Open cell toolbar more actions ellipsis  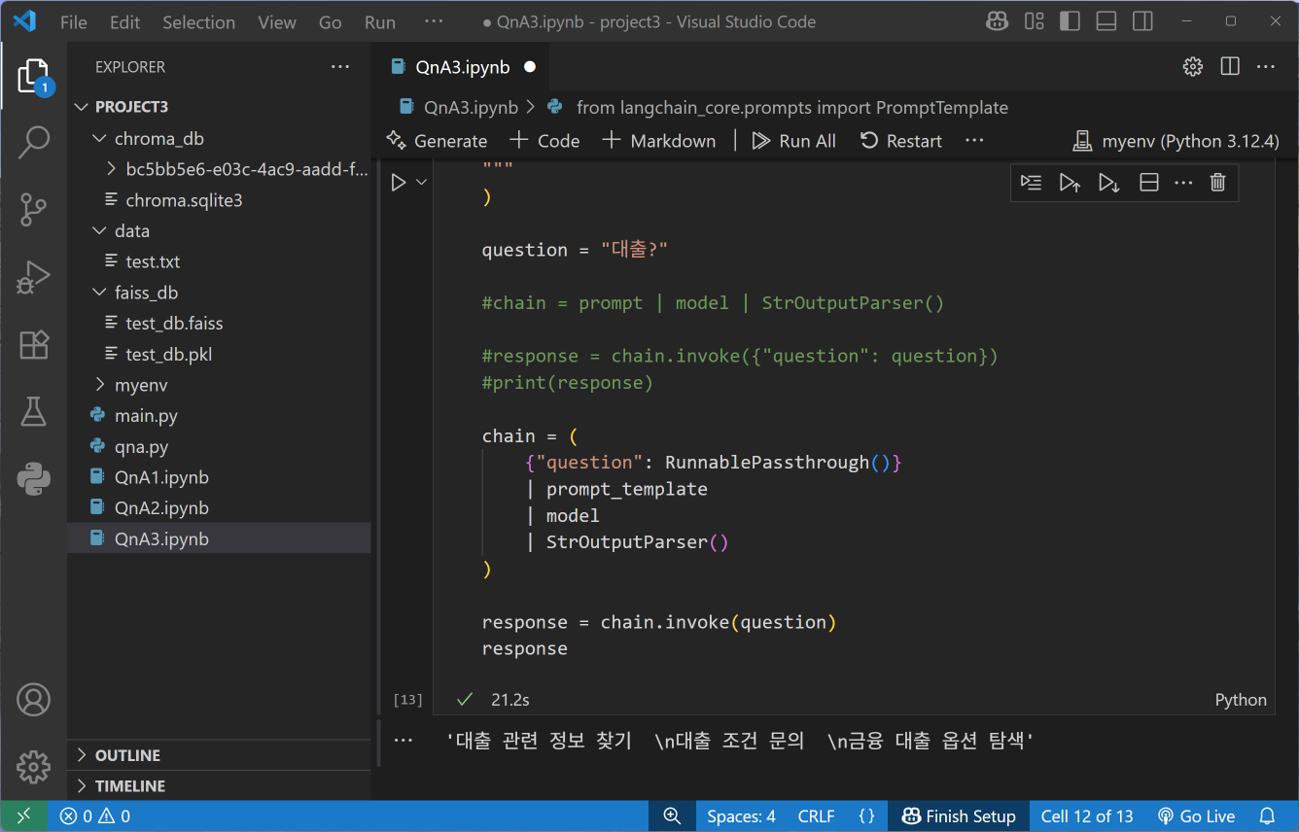click(1183, 183)
